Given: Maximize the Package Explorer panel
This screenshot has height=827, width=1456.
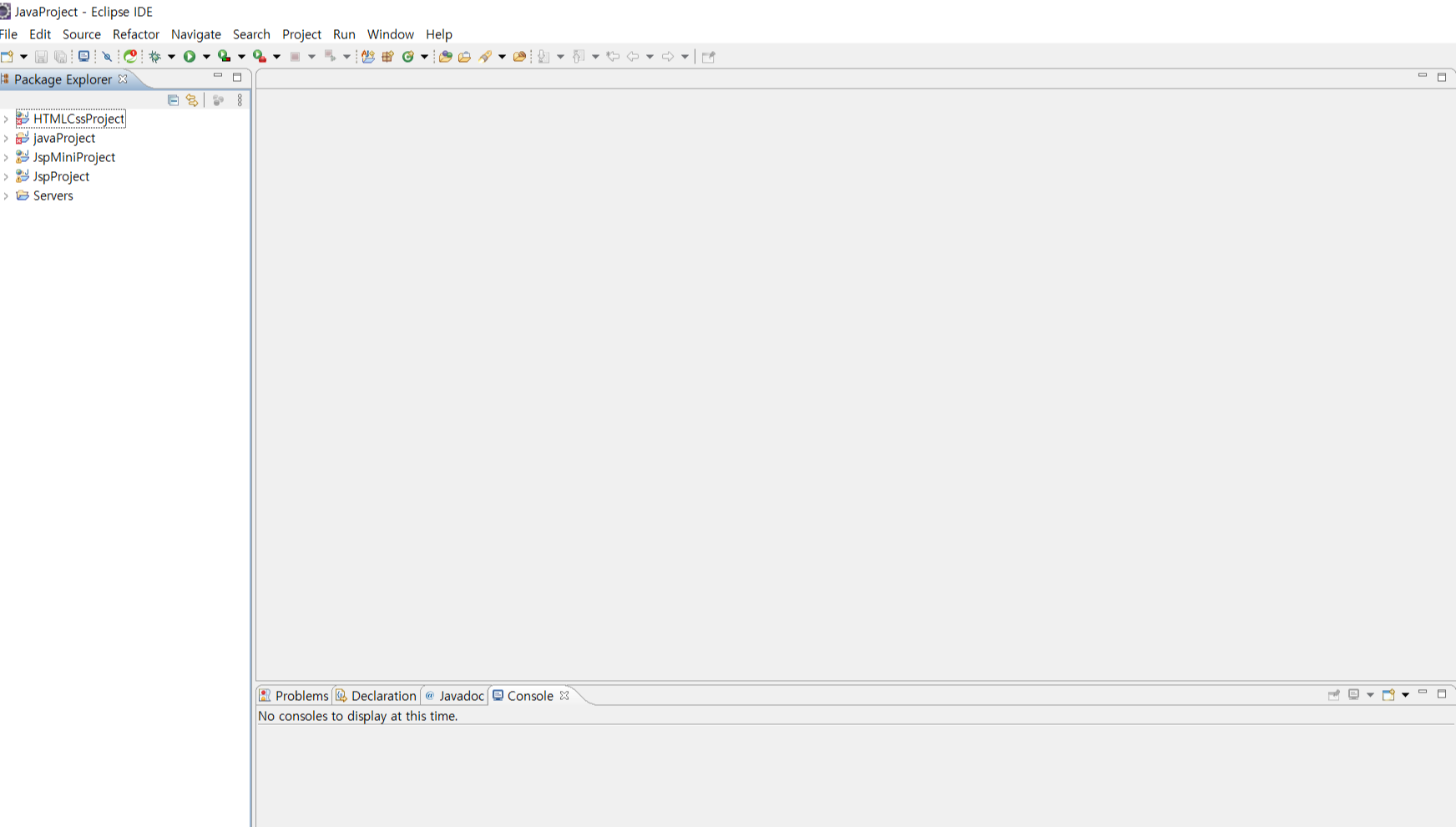Looking at the screenshot, I should [x=237, y=77].
